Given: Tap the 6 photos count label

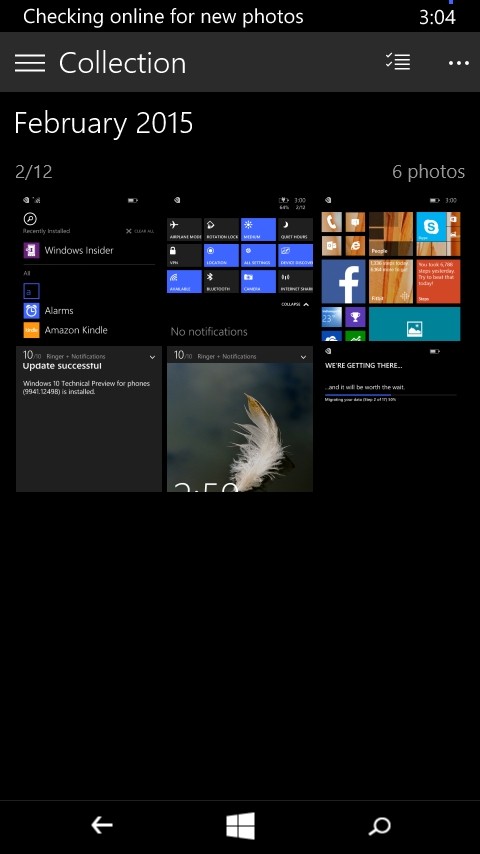Looking at the screenshot, I should point(428,172).
